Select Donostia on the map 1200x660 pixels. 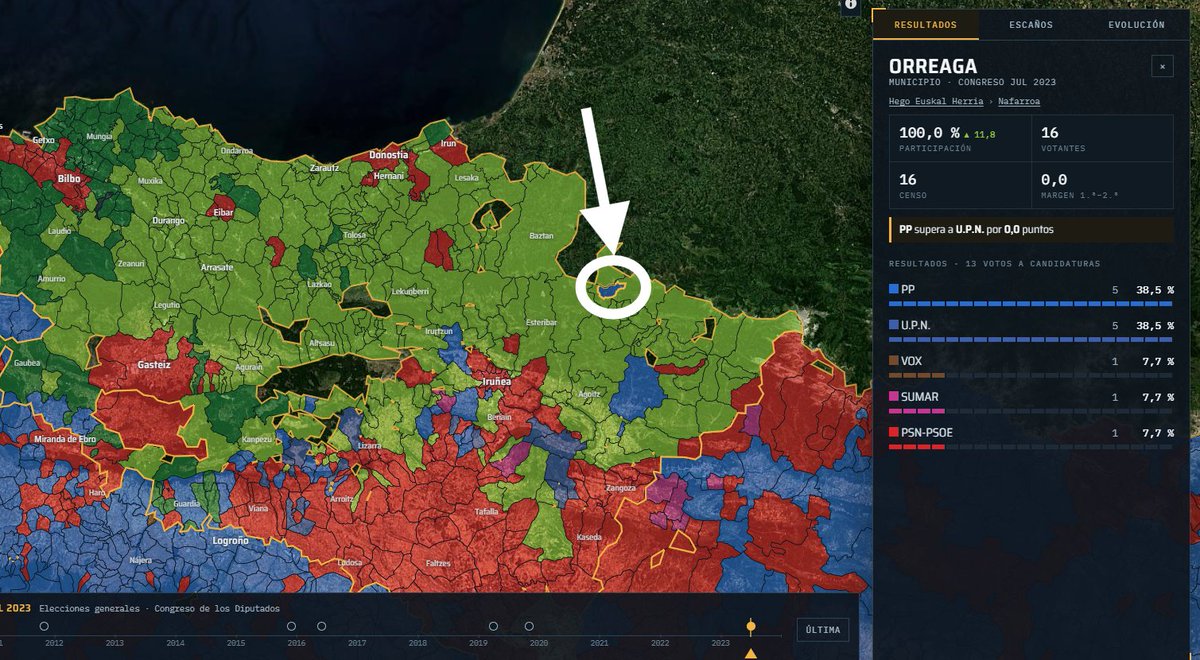point(389,155)
